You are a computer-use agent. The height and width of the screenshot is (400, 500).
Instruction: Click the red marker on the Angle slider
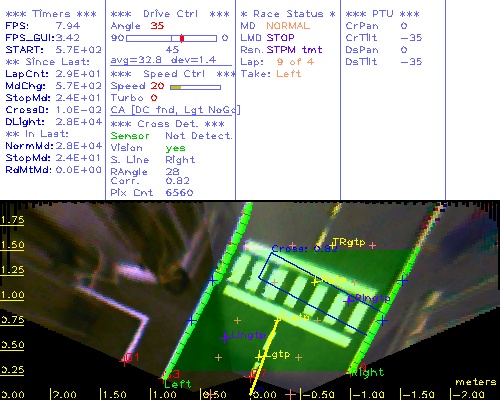(182, 38)
